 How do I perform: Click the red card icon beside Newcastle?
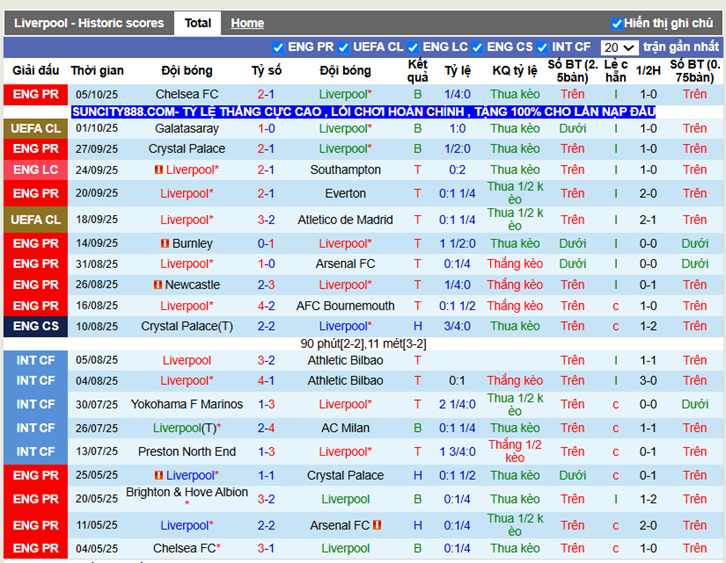tap(158, 285)
